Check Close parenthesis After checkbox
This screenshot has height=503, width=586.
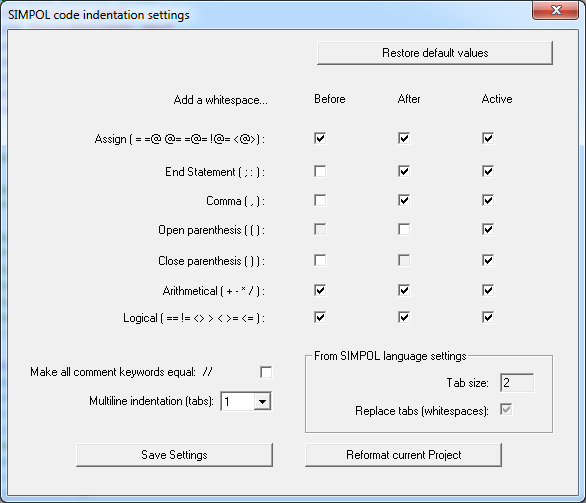(404, 260)
